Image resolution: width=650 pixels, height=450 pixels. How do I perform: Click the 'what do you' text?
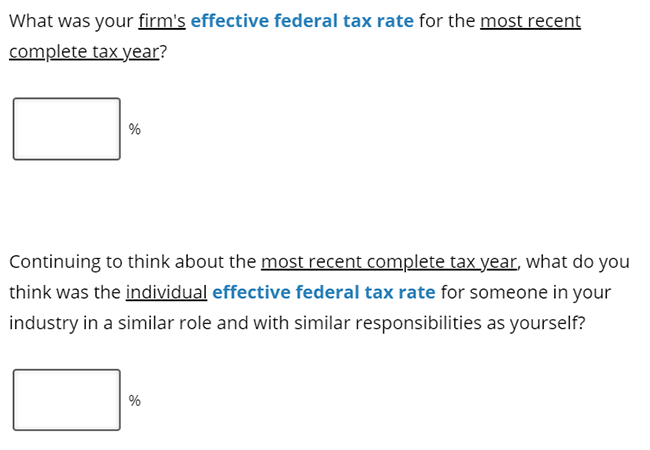(578, 262)
